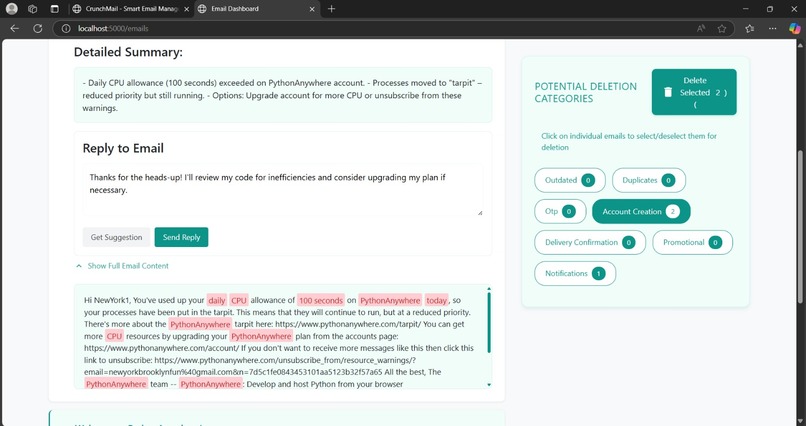Collapse the Show Full Email Content section
The image size is (806, 426).
(x=122, y=266)
